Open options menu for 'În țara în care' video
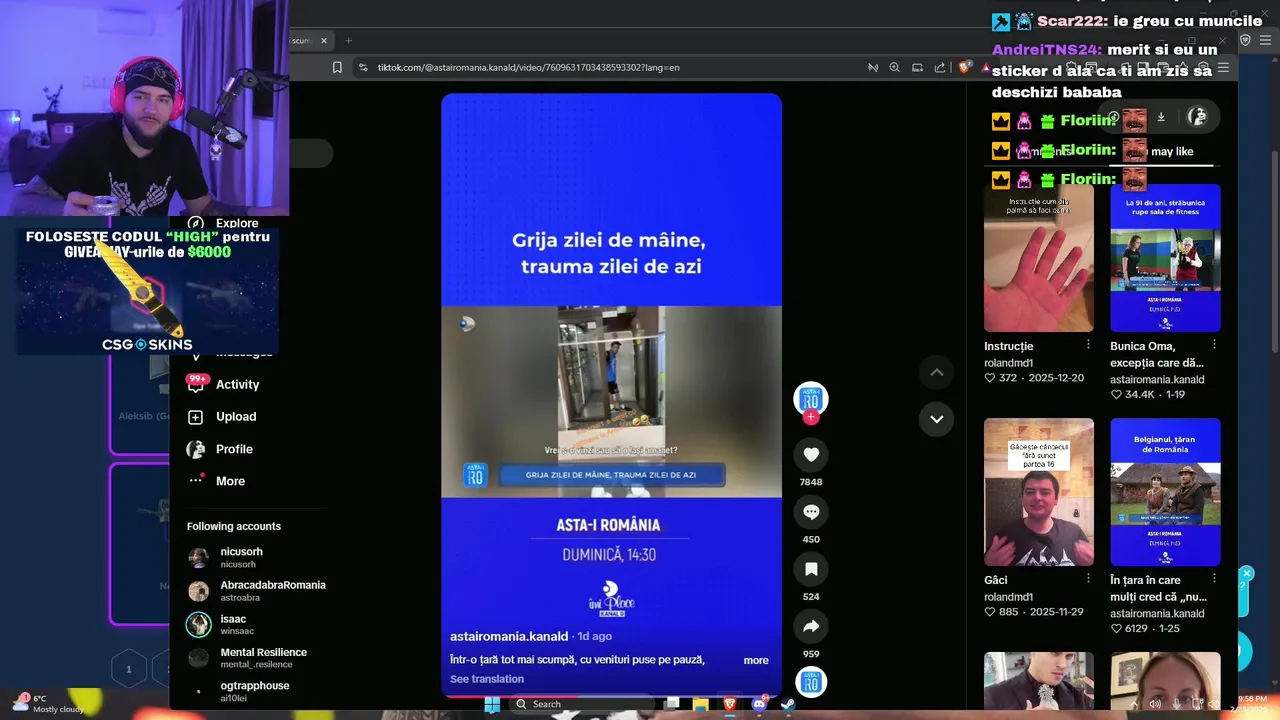1280x720 pixels. point(1214,579)
